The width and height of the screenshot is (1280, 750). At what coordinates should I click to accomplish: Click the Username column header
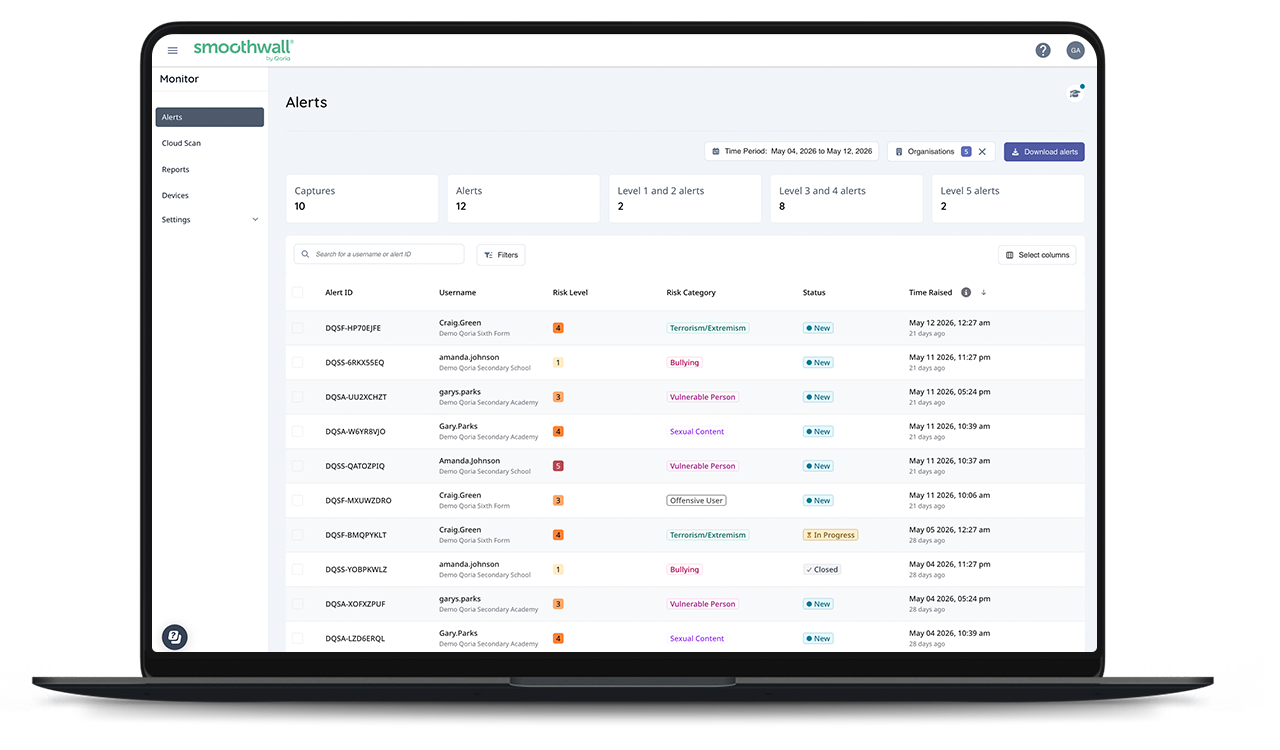(457, 293)
